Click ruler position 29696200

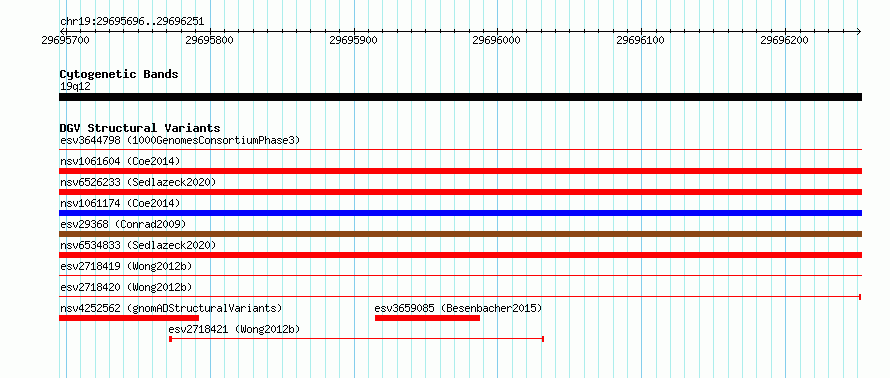coord(784,40)
